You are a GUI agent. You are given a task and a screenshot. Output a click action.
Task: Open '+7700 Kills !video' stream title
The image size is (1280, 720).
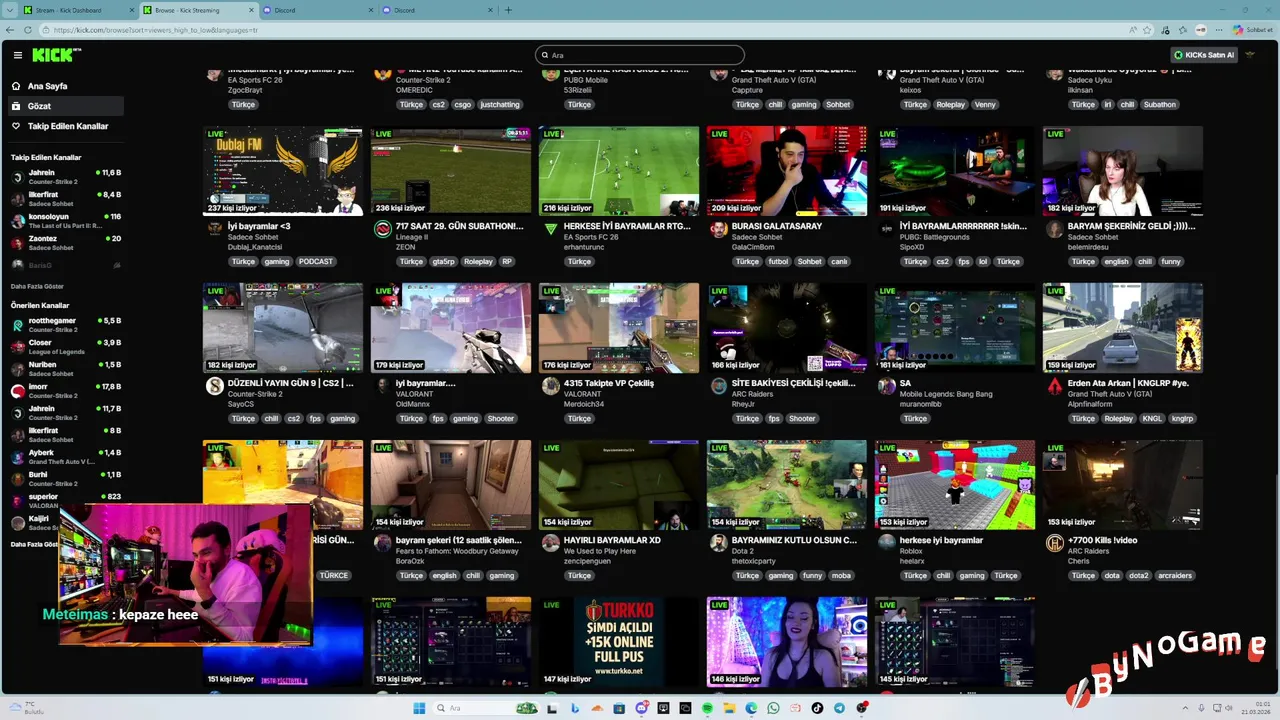click(1102, 540)
